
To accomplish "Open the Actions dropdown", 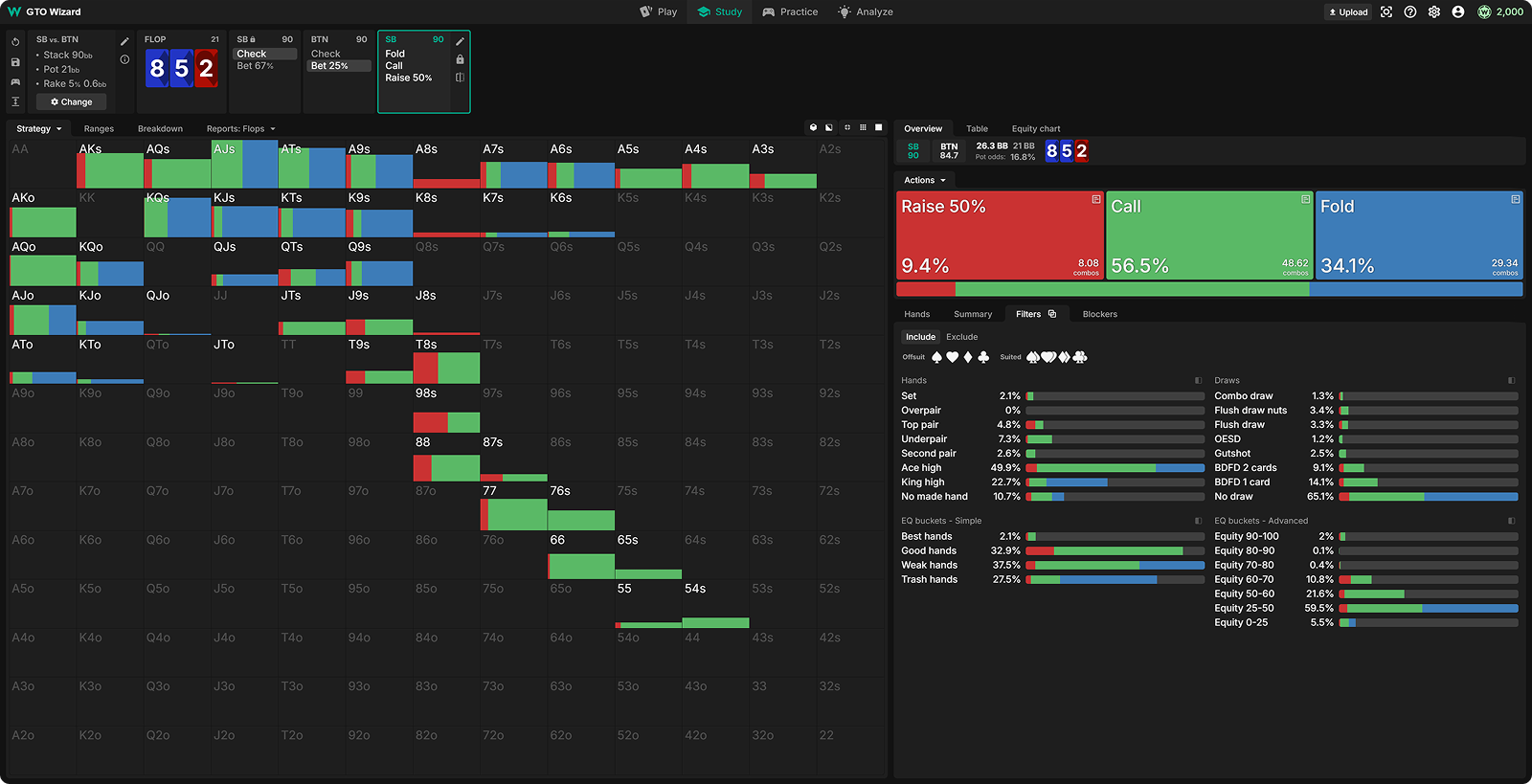I will (924, 180).
